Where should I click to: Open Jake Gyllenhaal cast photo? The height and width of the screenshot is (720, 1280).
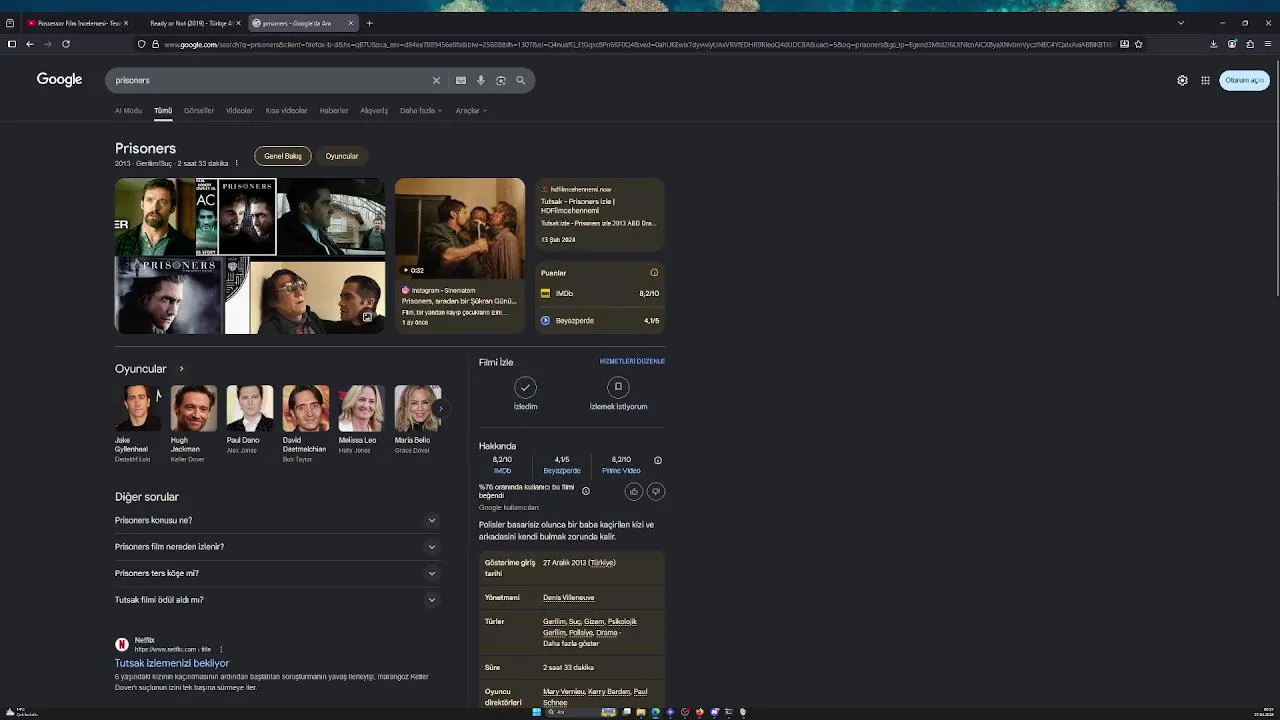point(137,408)
